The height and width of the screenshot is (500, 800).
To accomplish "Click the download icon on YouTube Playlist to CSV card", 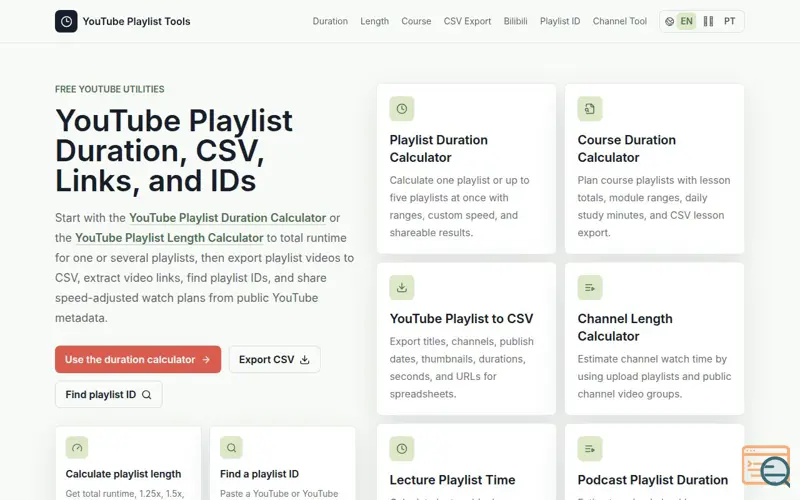I will pyautogui.click(x=402, y=288).
